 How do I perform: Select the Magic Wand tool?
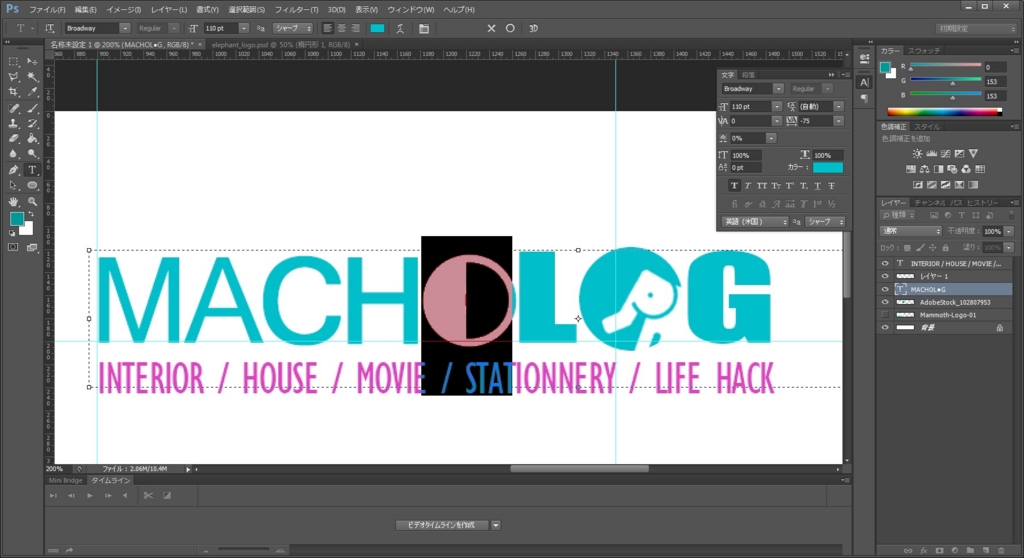point(32,77)
